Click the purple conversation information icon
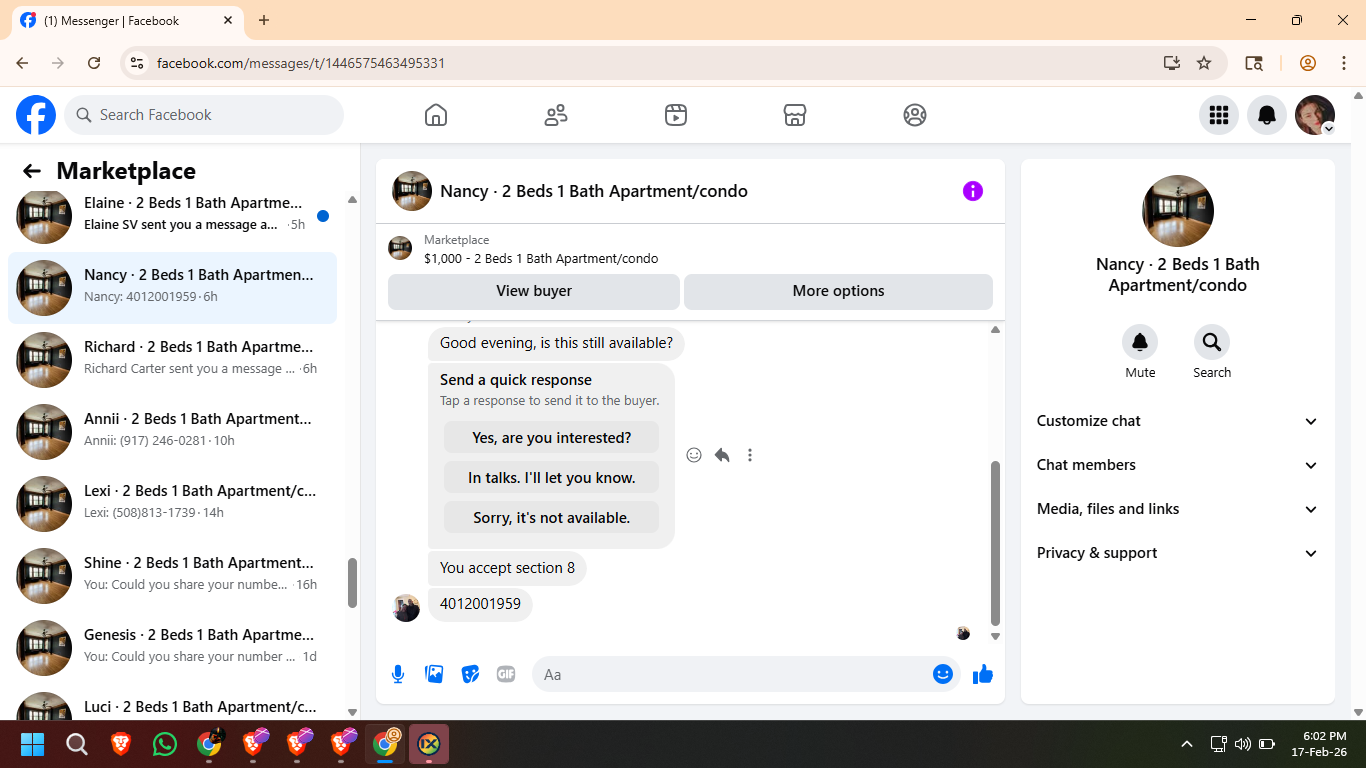The width and height of the screenshot is (1366, 768). 973,191
